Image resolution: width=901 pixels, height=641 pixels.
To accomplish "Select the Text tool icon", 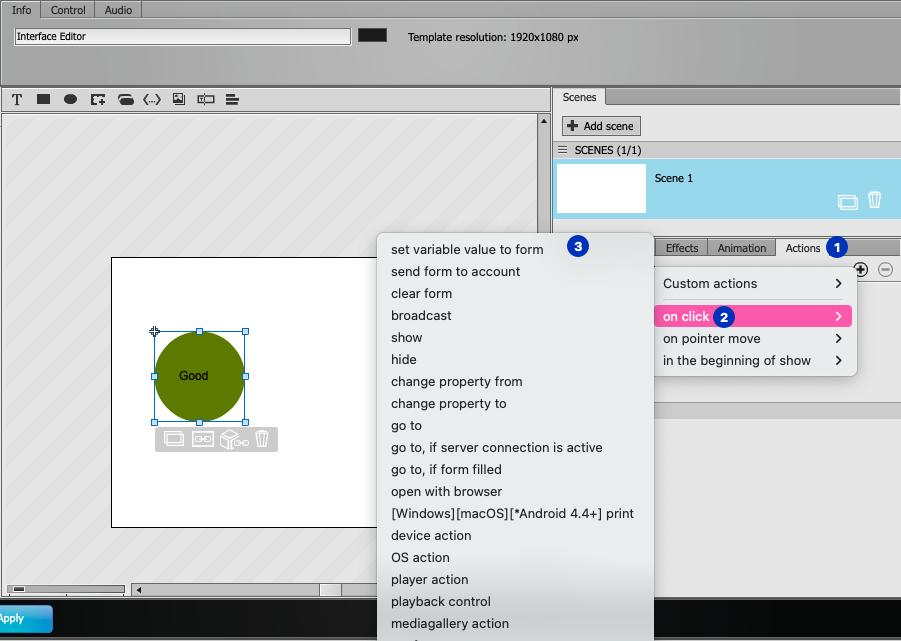I will (x=17, y=99).
